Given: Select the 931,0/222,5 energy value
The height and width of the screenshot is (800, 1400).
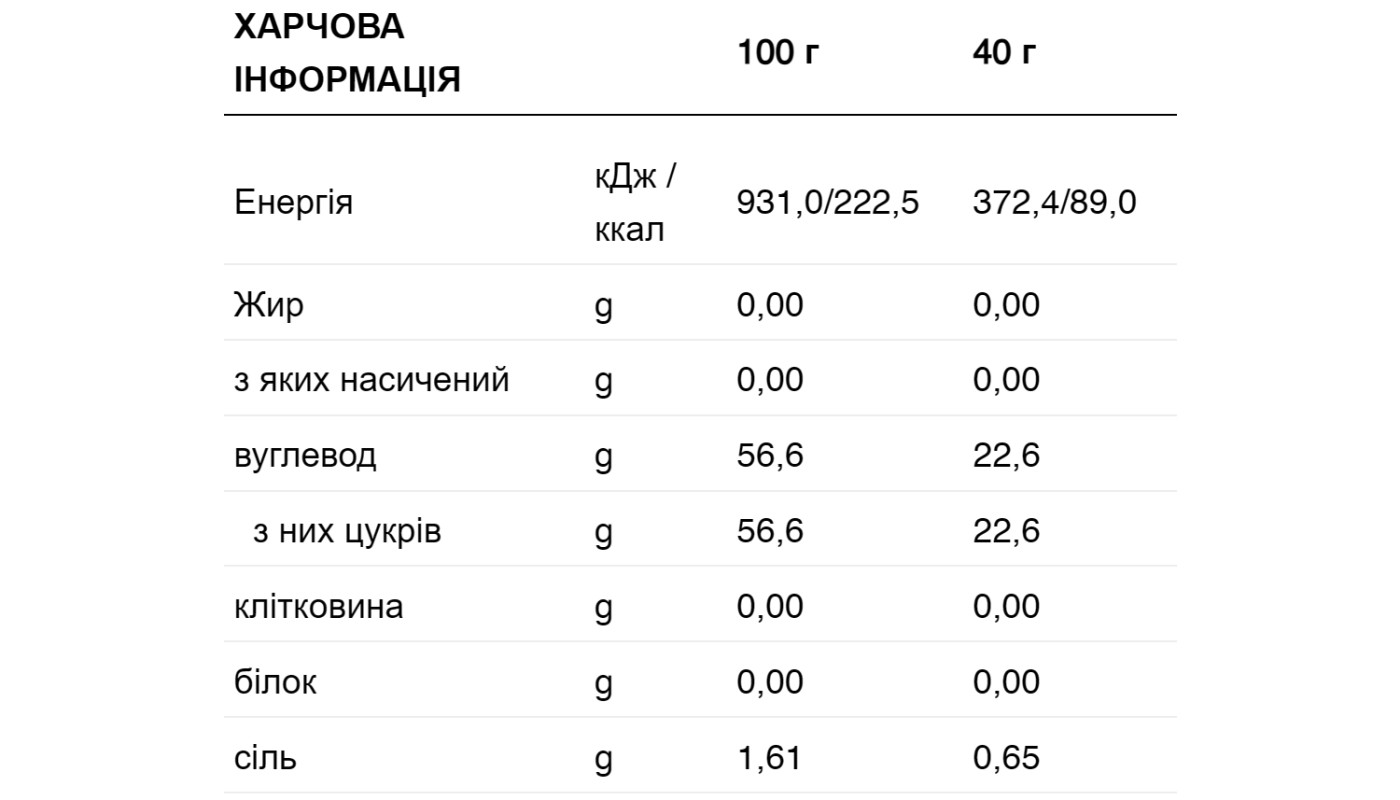Looking at the screenshot, I should click(x=828, y=203).
